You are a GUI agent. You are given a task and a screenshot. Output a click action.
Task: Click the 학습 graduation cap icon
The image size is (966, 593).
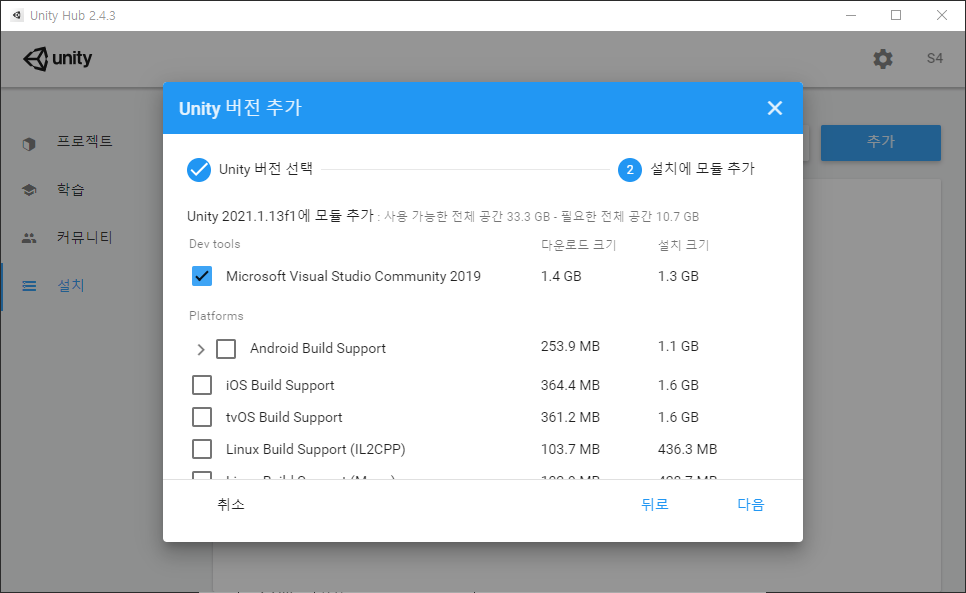pyautogui.click(x=29, y=190)
